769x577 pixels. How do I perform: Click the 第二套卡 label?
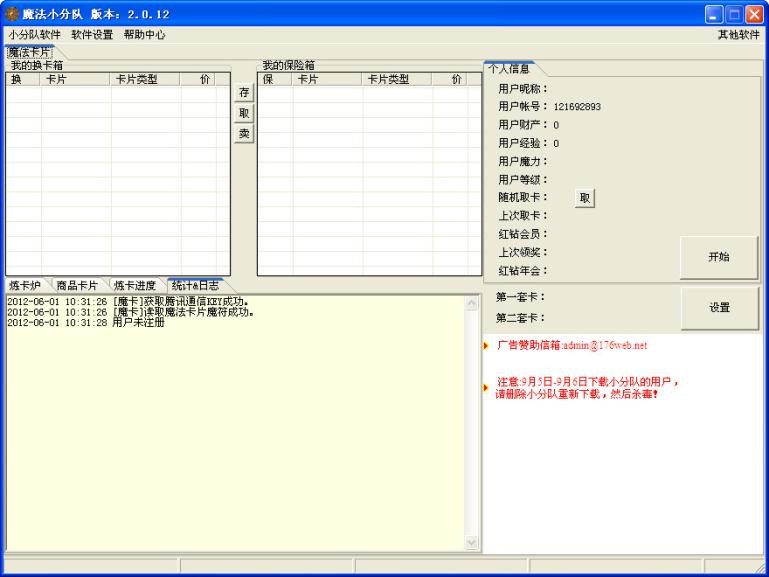pos(520,318)
